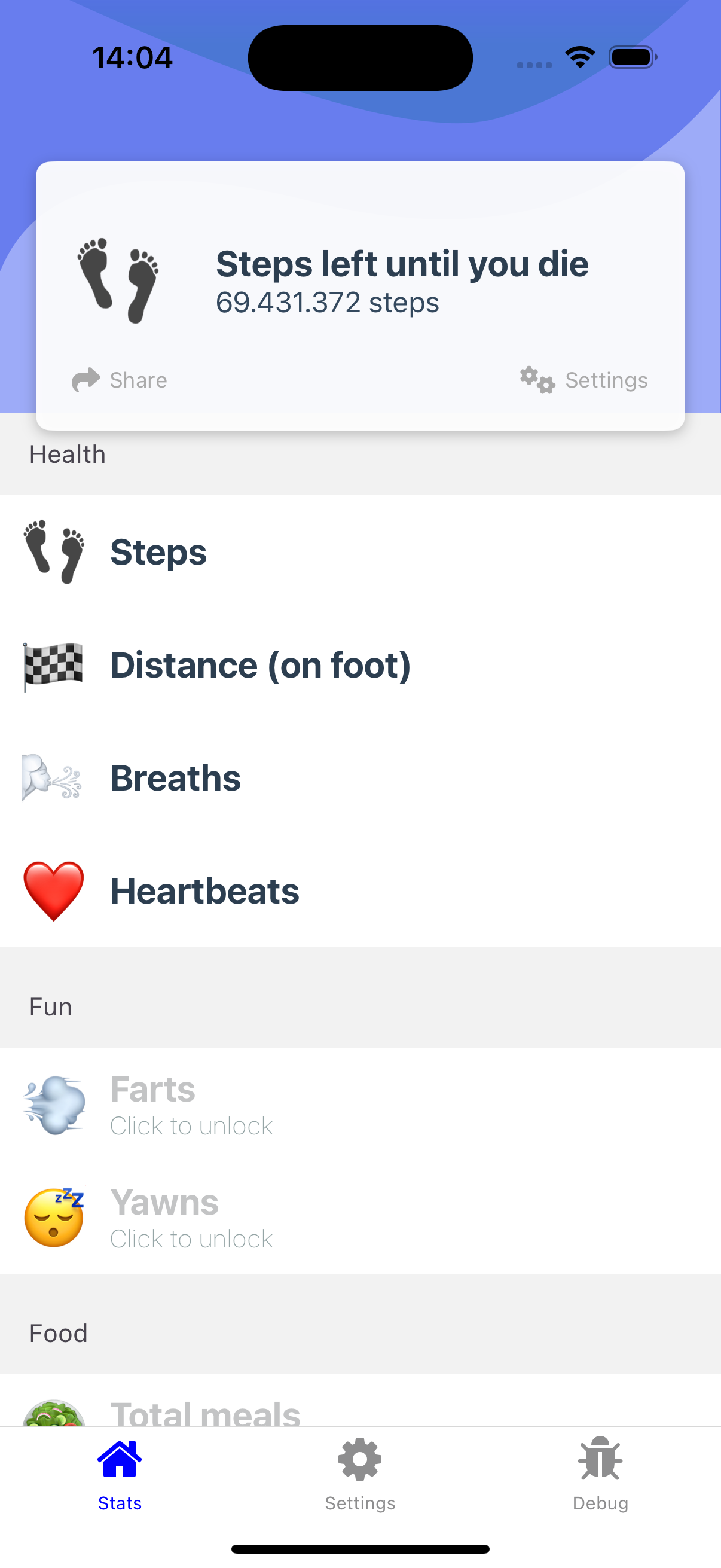Select the Distance (on foot) entry
This screenshot has height=1568, width=721.
point(261,666)
